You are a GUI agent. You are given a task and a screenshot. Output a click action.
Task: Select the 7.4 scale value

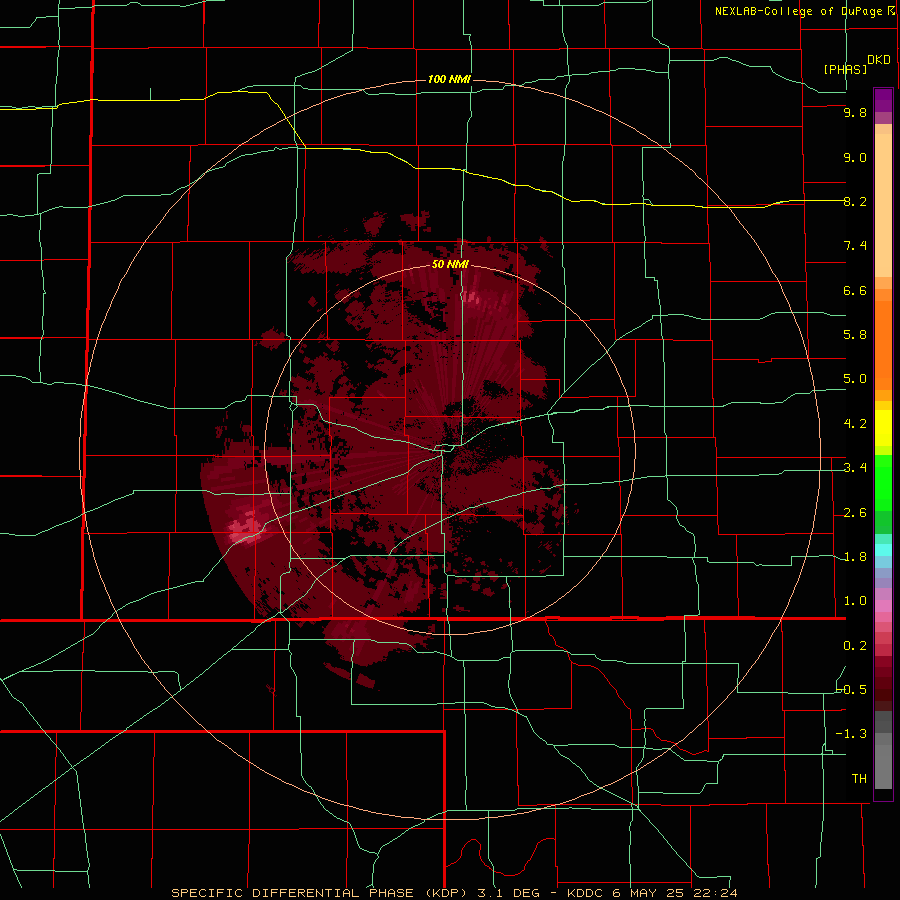point(855,246)
